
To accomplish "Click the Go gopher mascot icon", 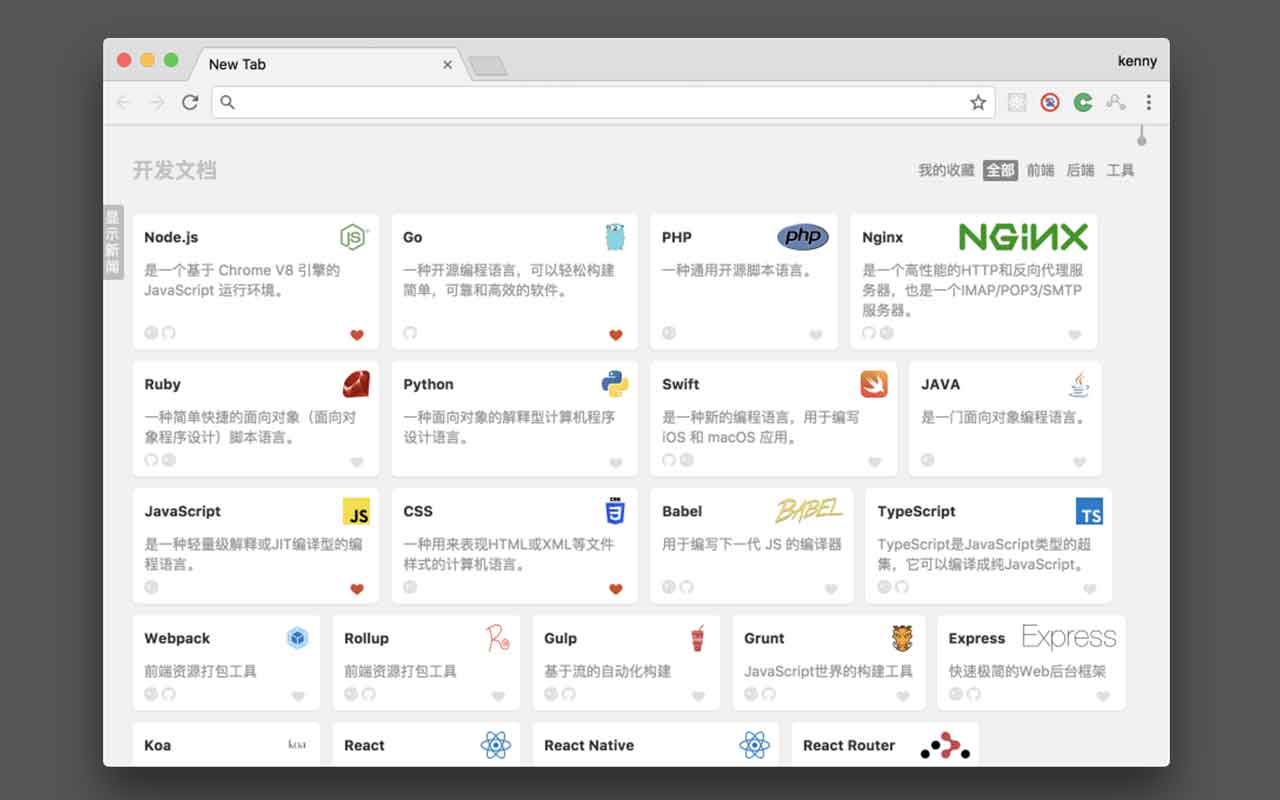I will pos(615,237).
